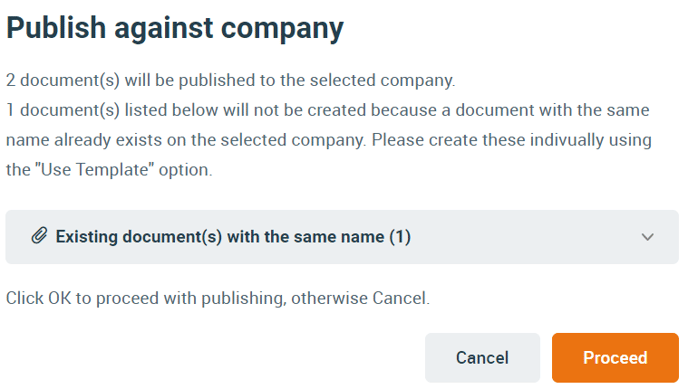The width and height of the screenshot is (688, 389).
Task: Cancel the publish dialog
Action: click(482, 357)
